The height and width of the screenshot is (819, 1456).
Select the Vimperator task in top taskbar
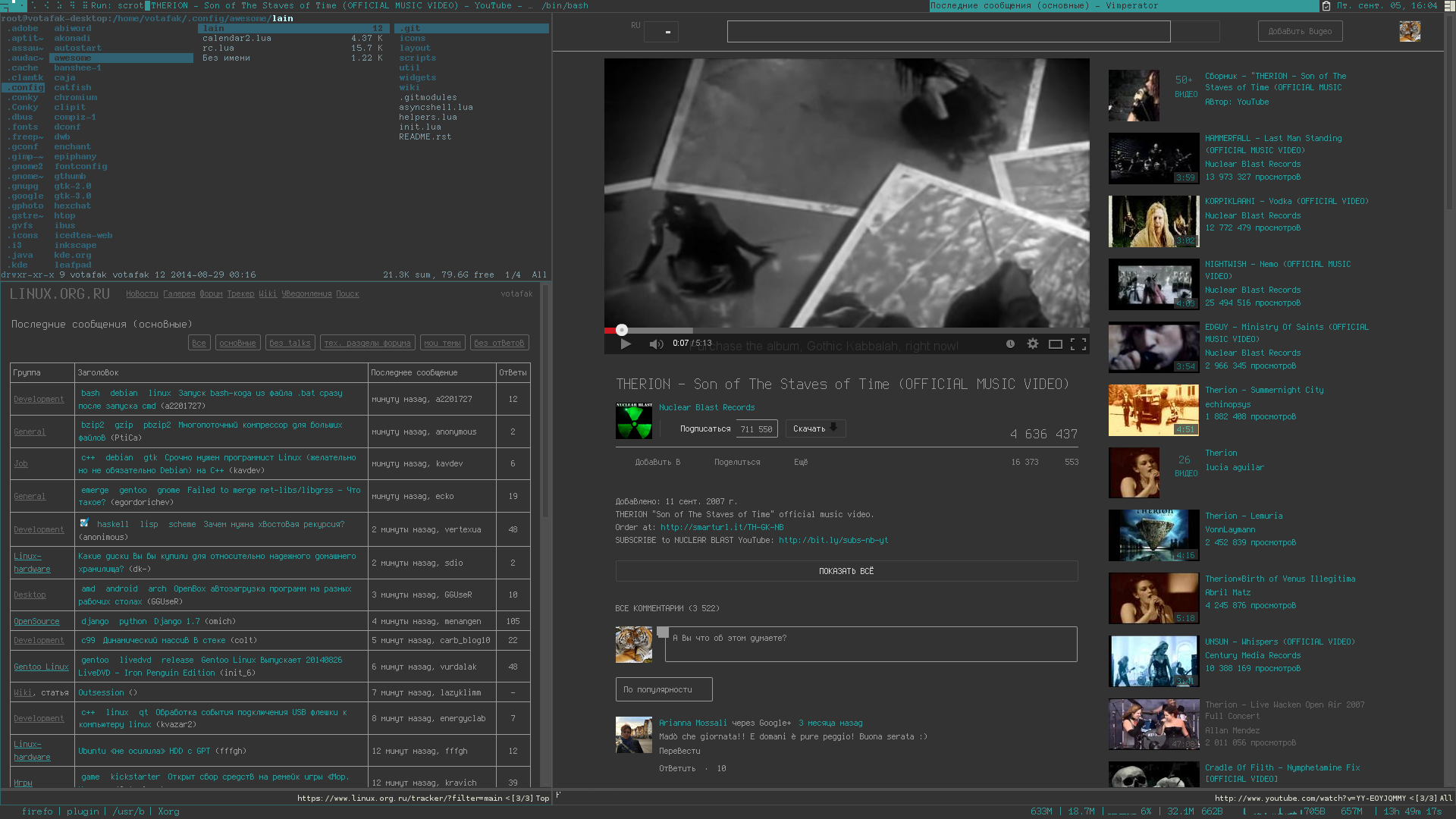click(x=1125, y=5)
